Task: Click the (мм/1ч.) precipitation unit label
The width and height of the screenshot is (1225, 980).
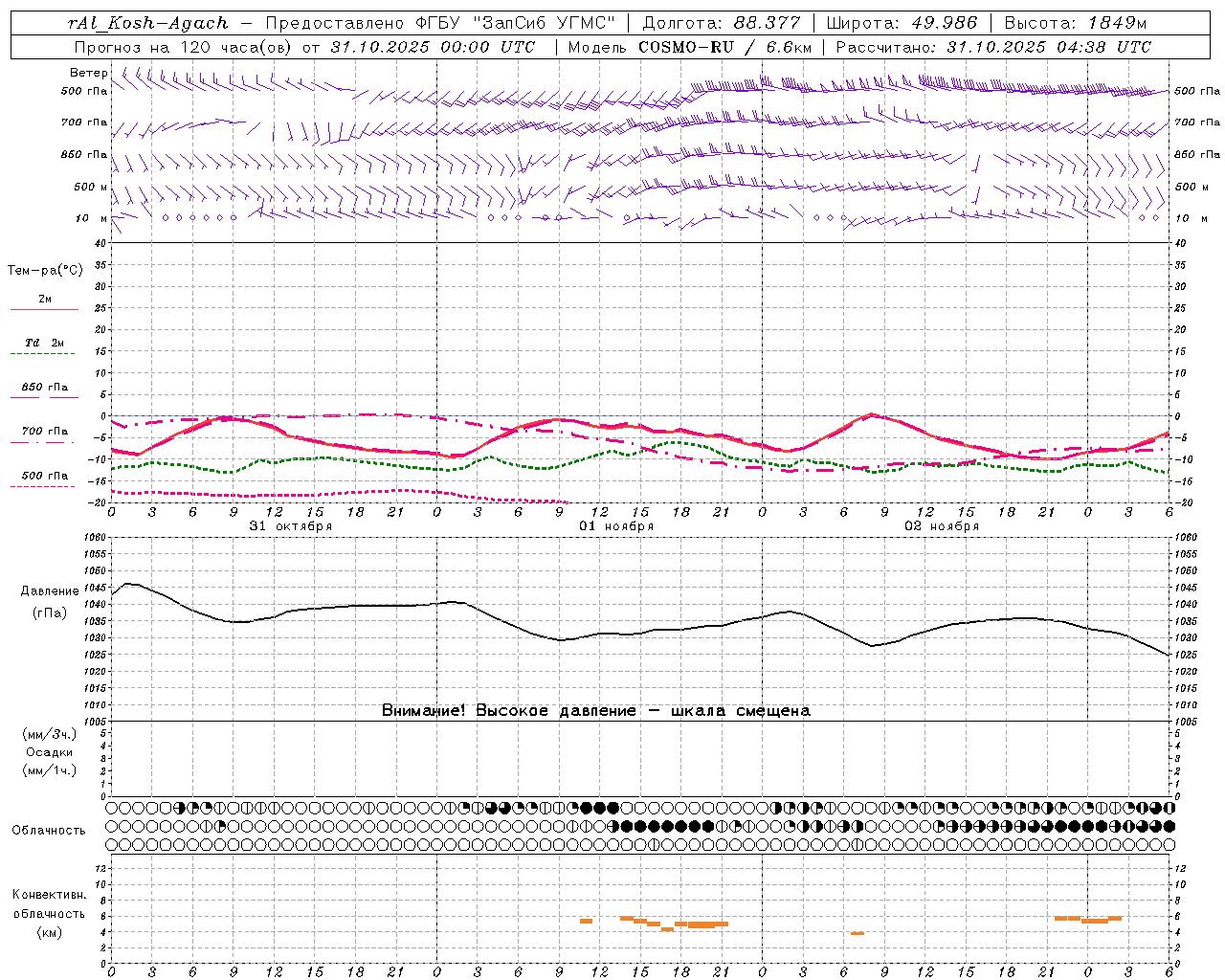Action: (50, 770)
